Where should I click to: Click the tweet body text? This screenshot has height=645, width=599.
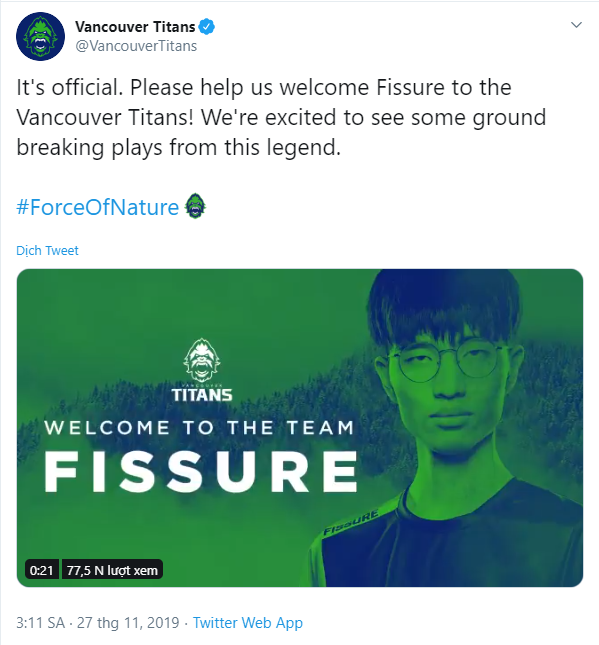click(281, 118)
